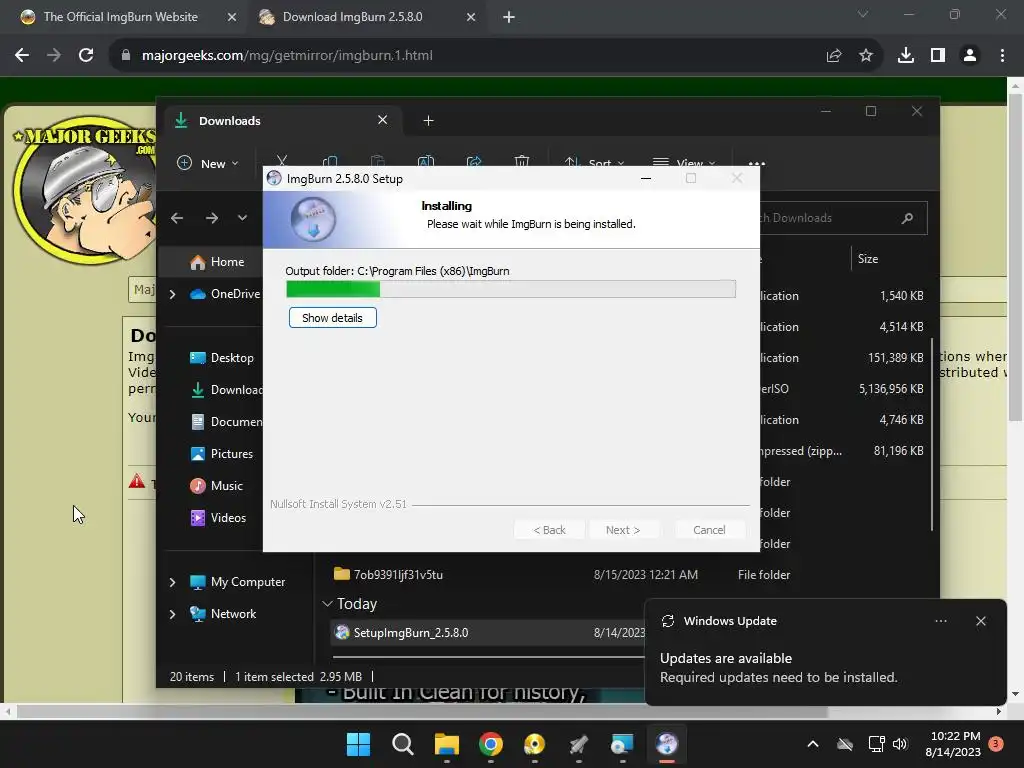Open Chrome three-dot menu
Viewport: 1024px width, 768px height.
click(x=1002, y=56)
